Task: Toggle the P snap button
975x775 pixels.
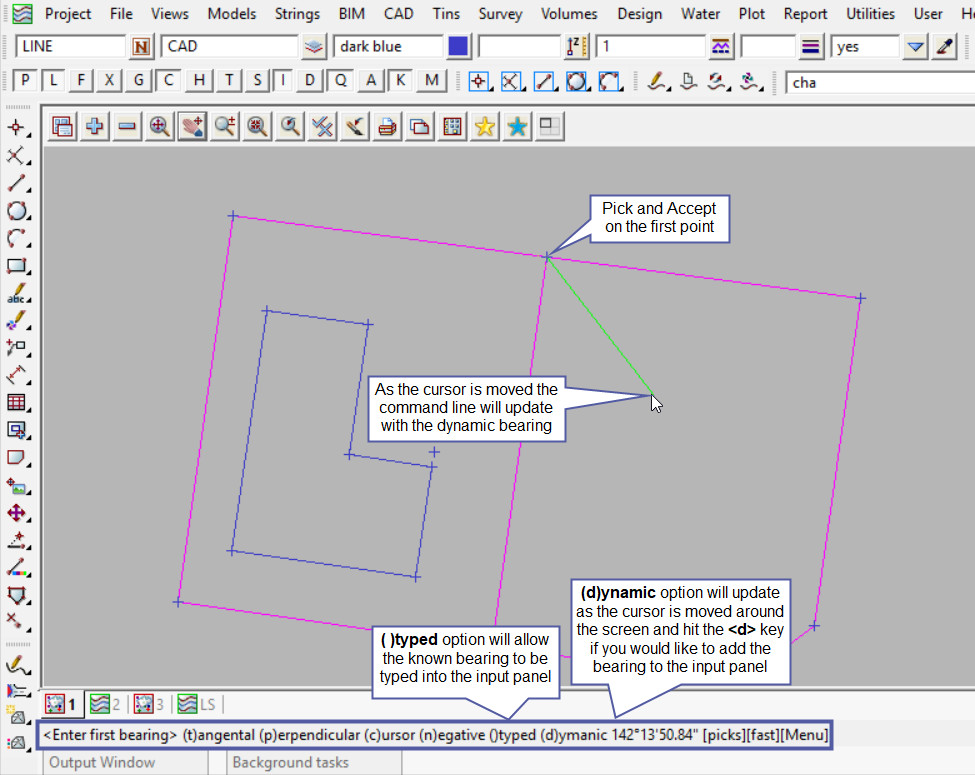Action: click(x=26, y=82)
